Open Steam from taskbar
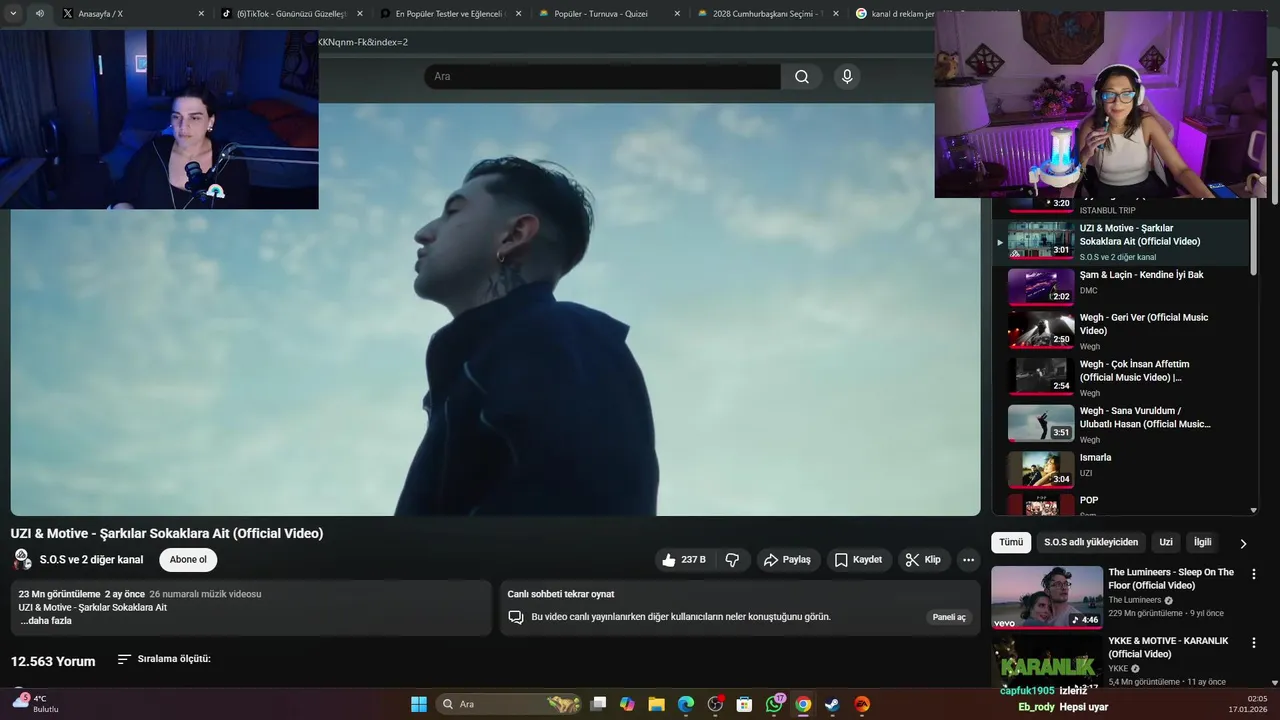1280x720 pixels. point(832,704)
